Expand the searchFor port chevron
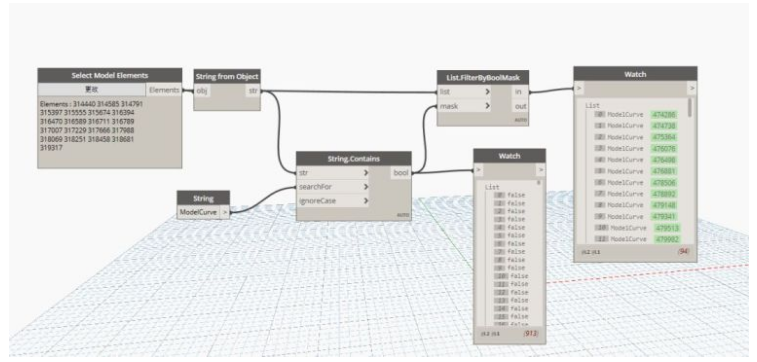757x362 pixels. (365, 186)
